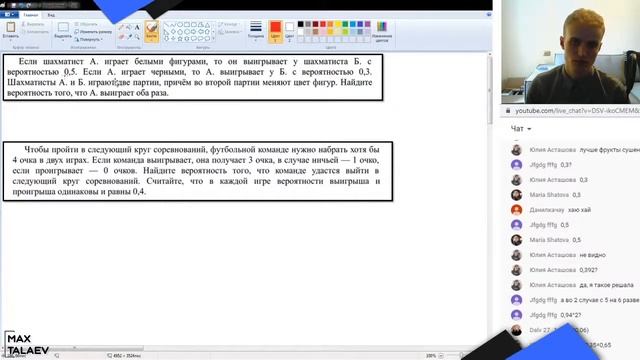Screen dimensions: 640x360
Task: Click chat message "Данилкачну хаю хай"
Action: pos(551,210)
